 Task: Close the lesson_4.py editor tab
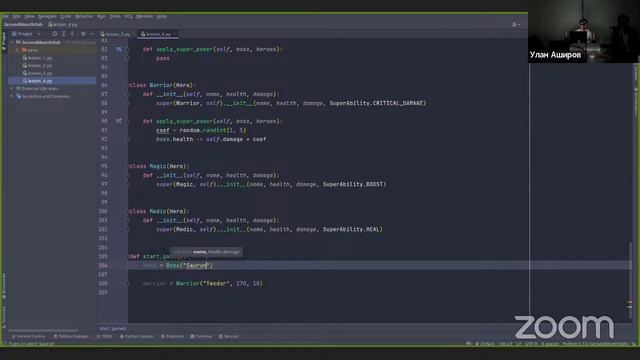[175, 34]
